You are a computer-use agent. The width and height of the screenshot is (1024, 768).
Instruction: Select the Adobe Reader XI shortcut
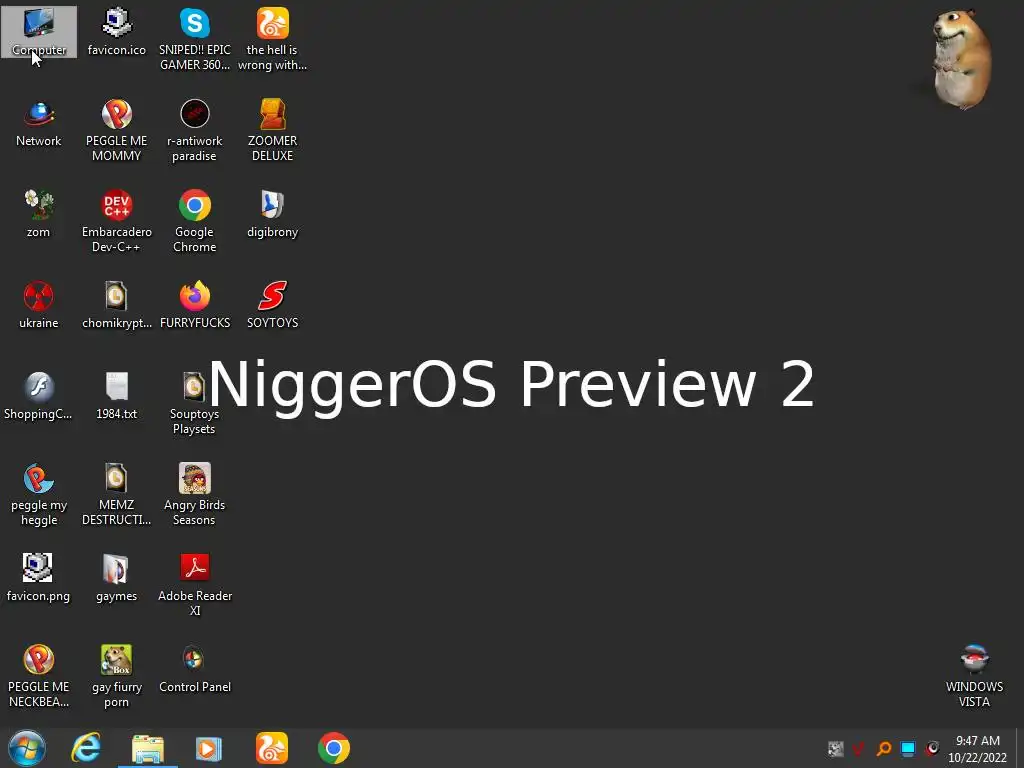pos(195,586)
